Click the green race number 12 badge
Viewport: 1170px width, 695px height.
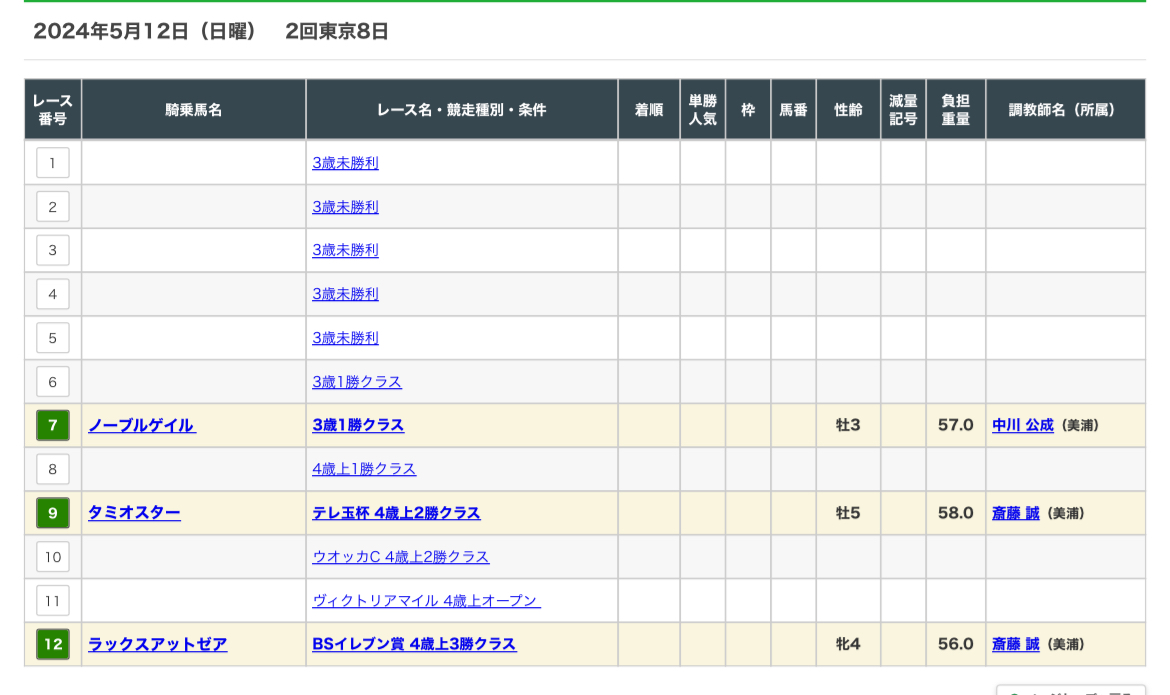[x=53, y=644]
